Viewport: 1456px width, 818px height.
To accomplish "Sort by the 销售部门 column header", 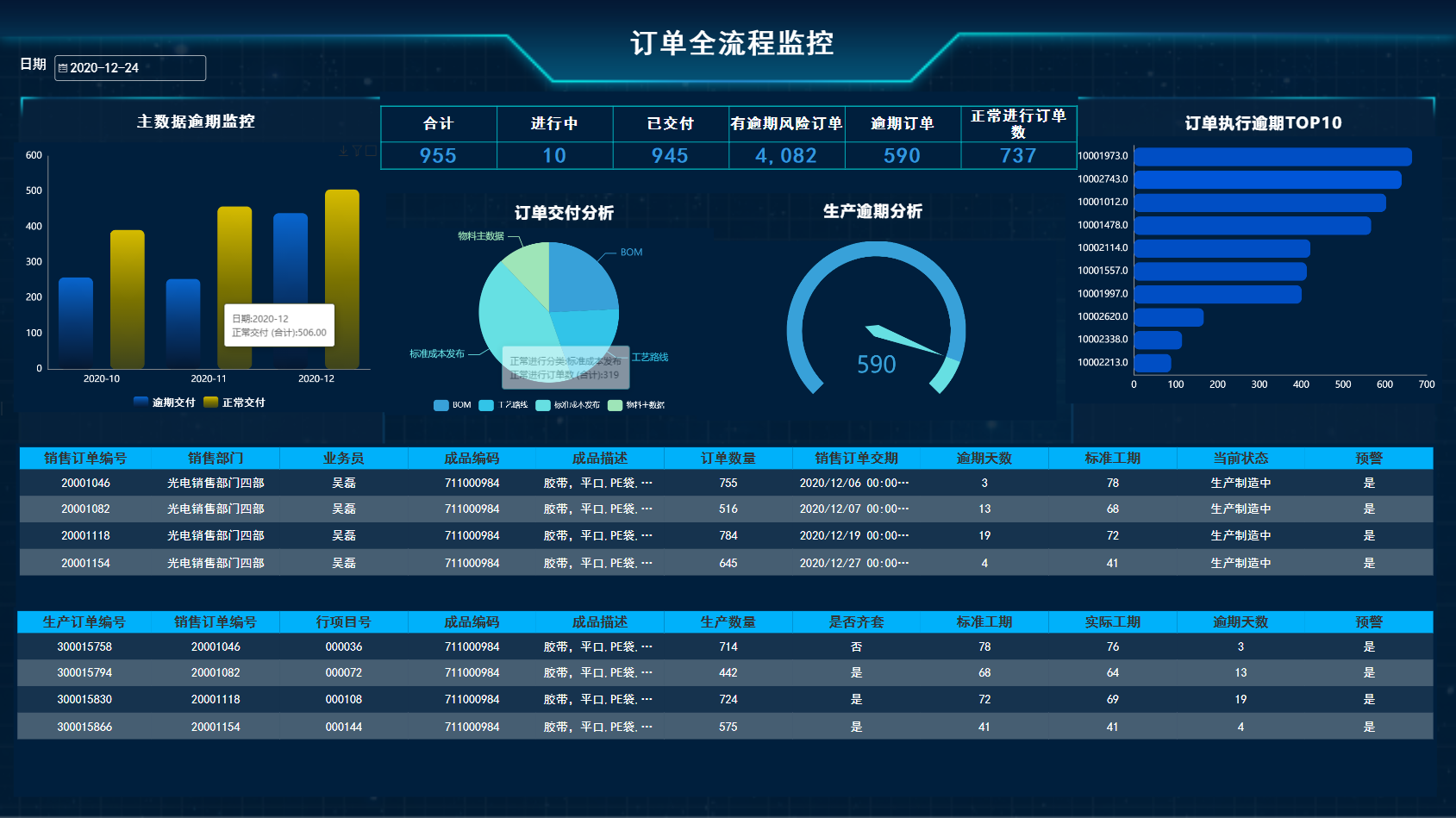I will point(216,459).
